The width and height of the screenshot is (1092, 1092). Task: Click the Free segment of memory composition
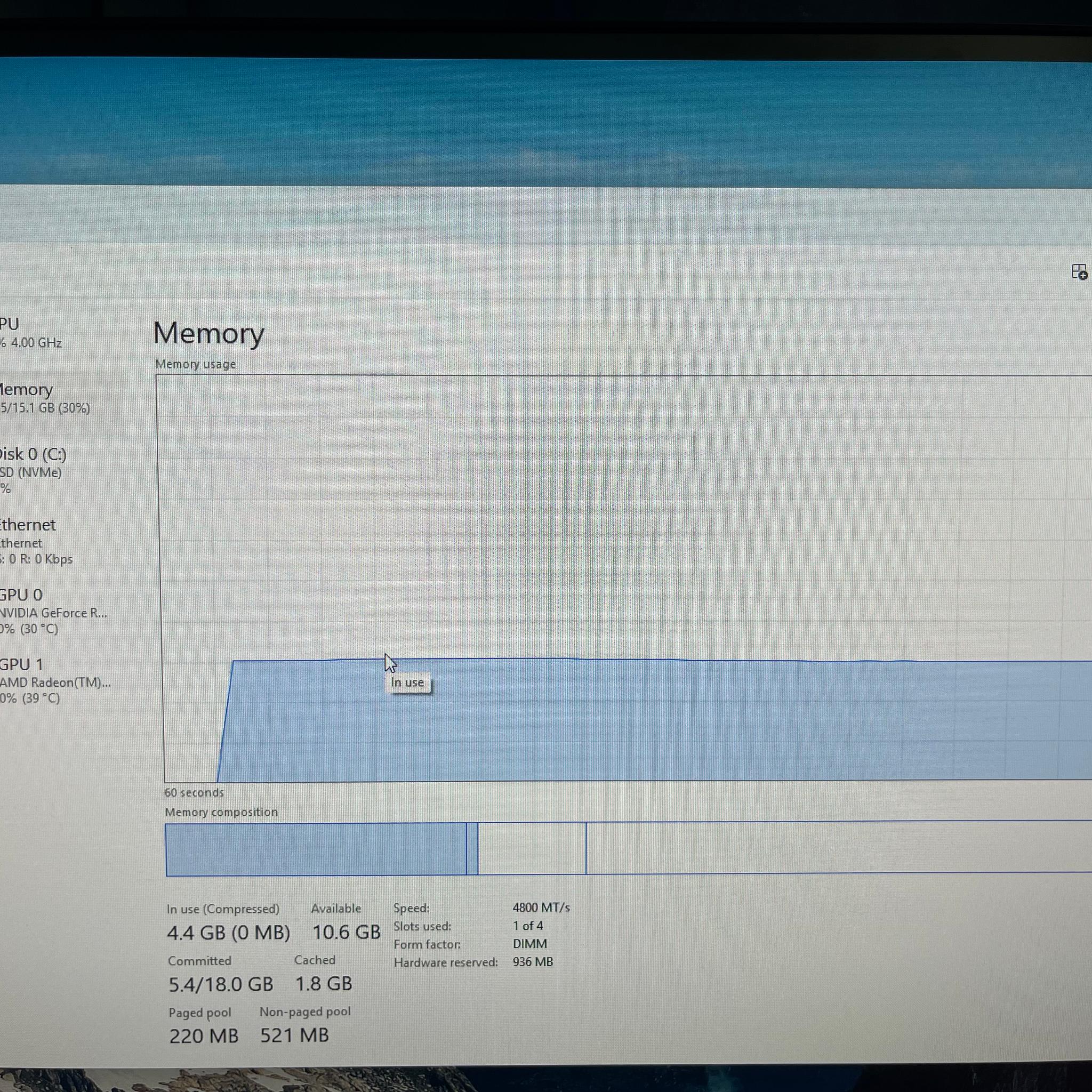point(839,847)
